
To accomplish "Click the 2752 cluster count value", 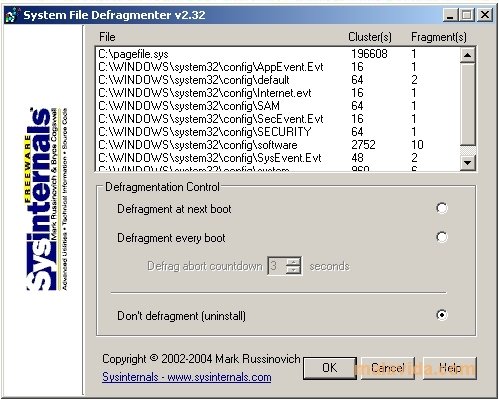I will (x=363, y=145).
